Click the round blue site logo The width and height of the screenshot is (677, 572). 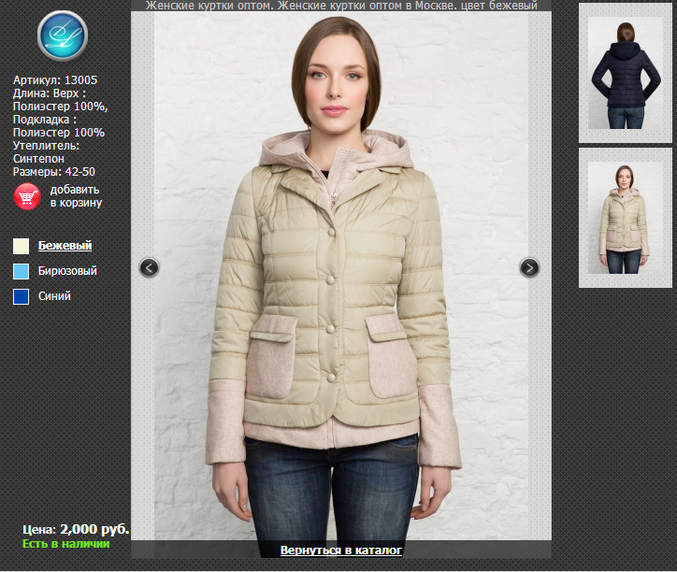tap(62, 36)
